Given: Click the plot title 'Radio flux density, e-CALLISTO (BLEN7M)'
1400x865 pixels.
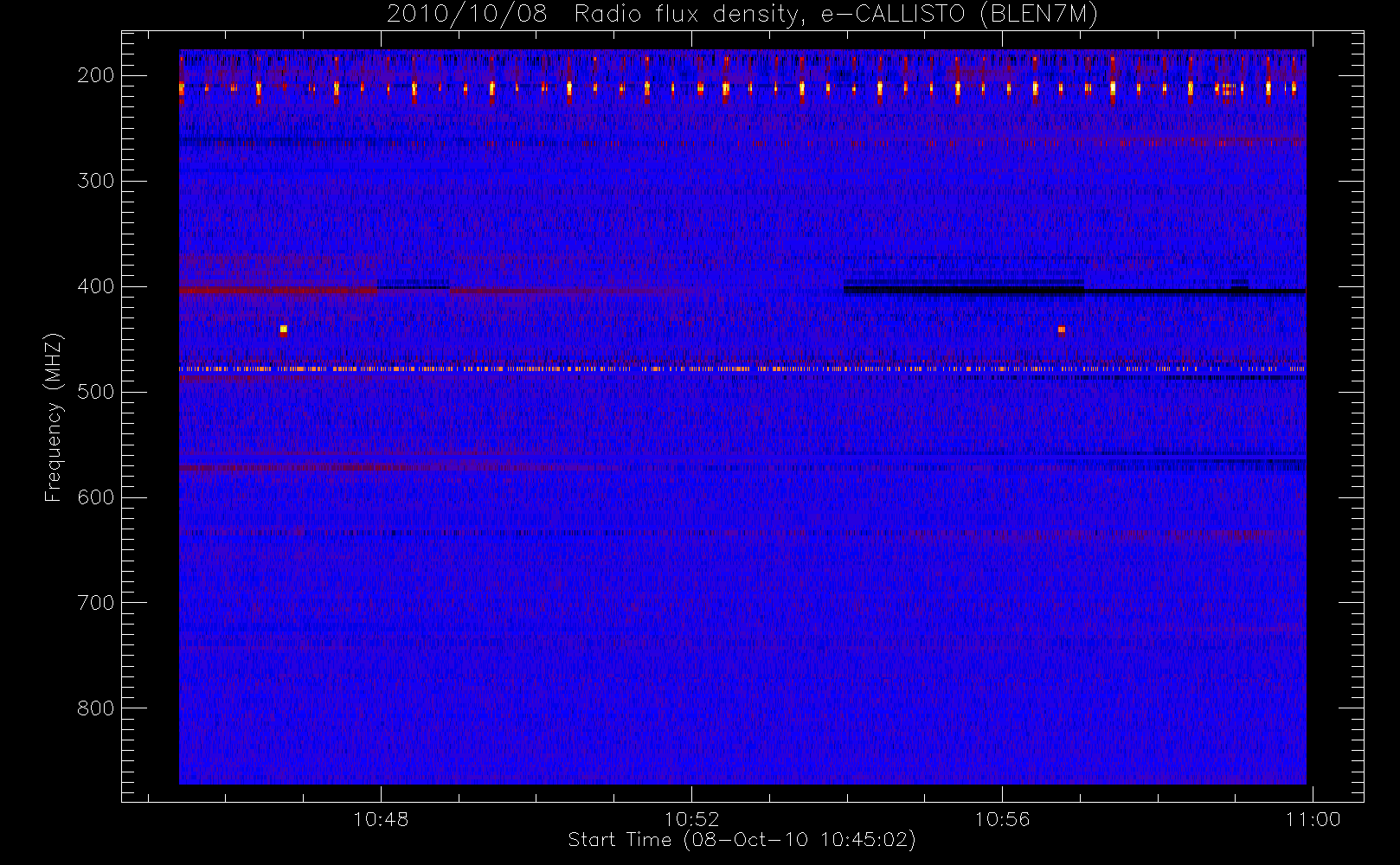Looking at the screenshot, I should point(836,15).
